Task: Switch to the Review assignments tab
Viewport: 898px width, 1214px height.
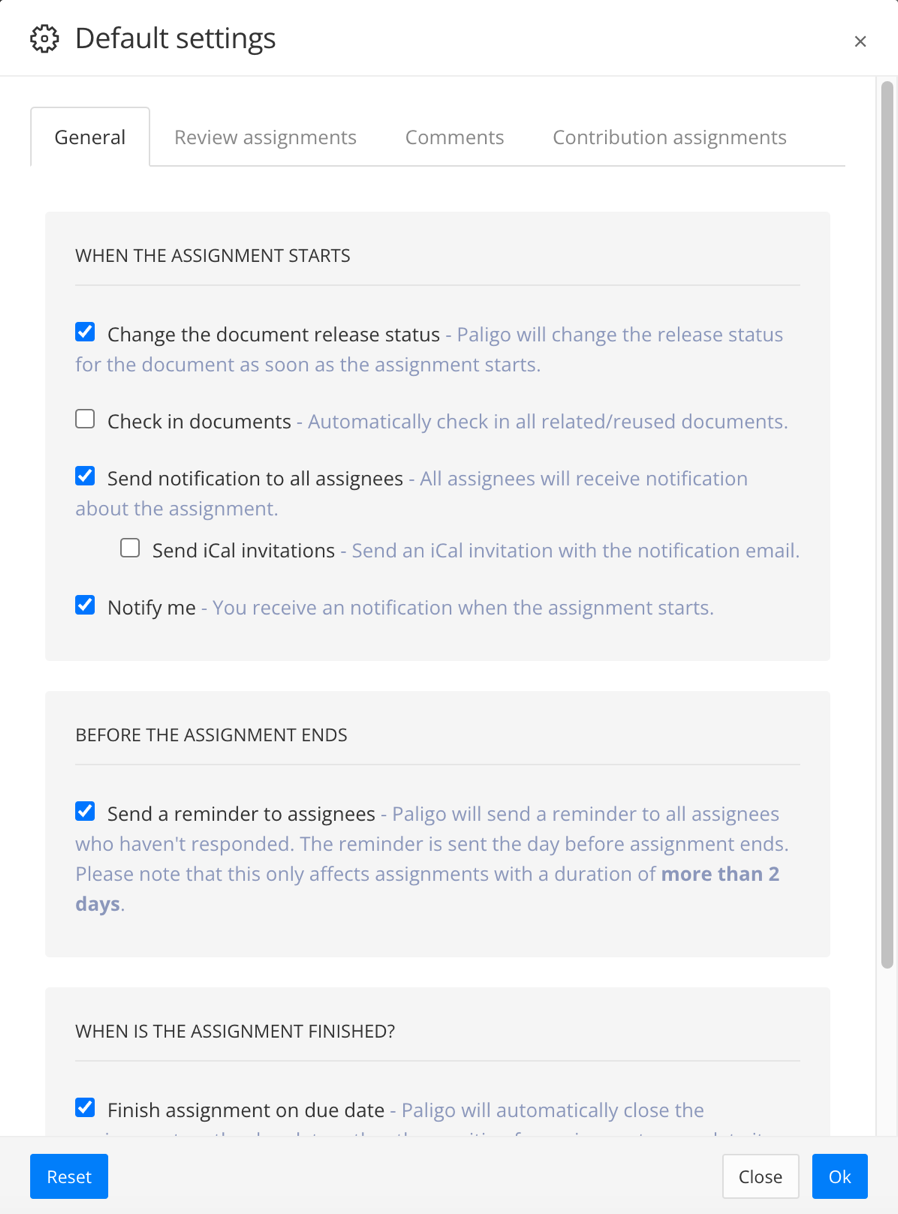Action: pos(265,137)
